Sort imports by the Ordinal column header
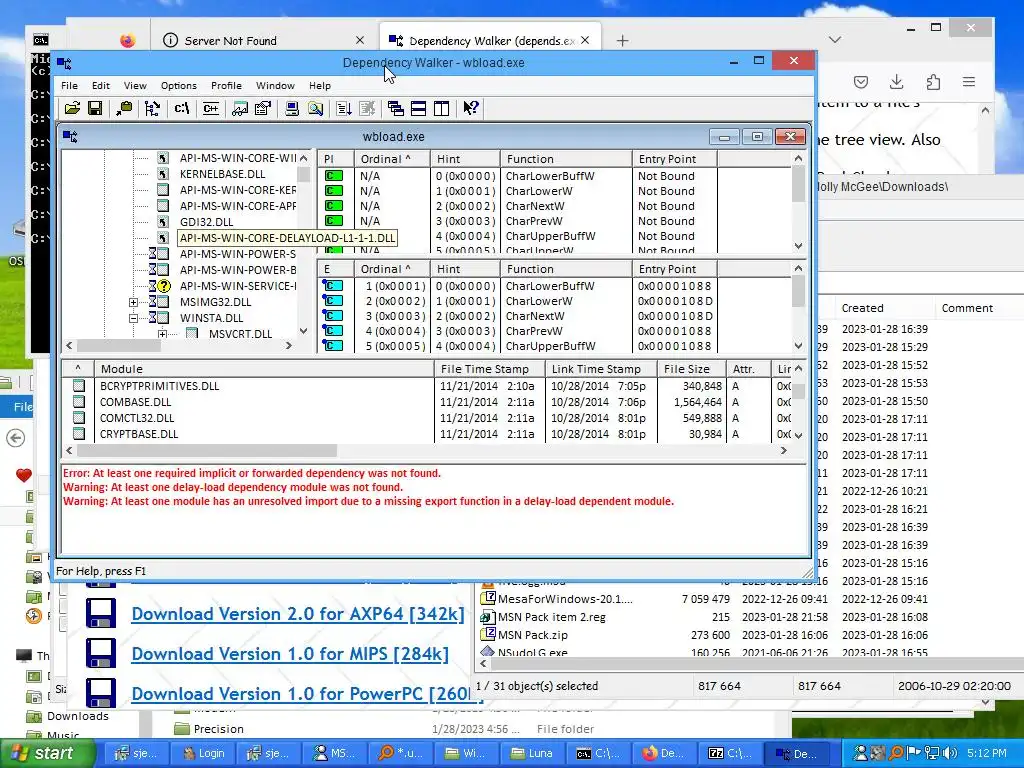 [x=392, y=159]
